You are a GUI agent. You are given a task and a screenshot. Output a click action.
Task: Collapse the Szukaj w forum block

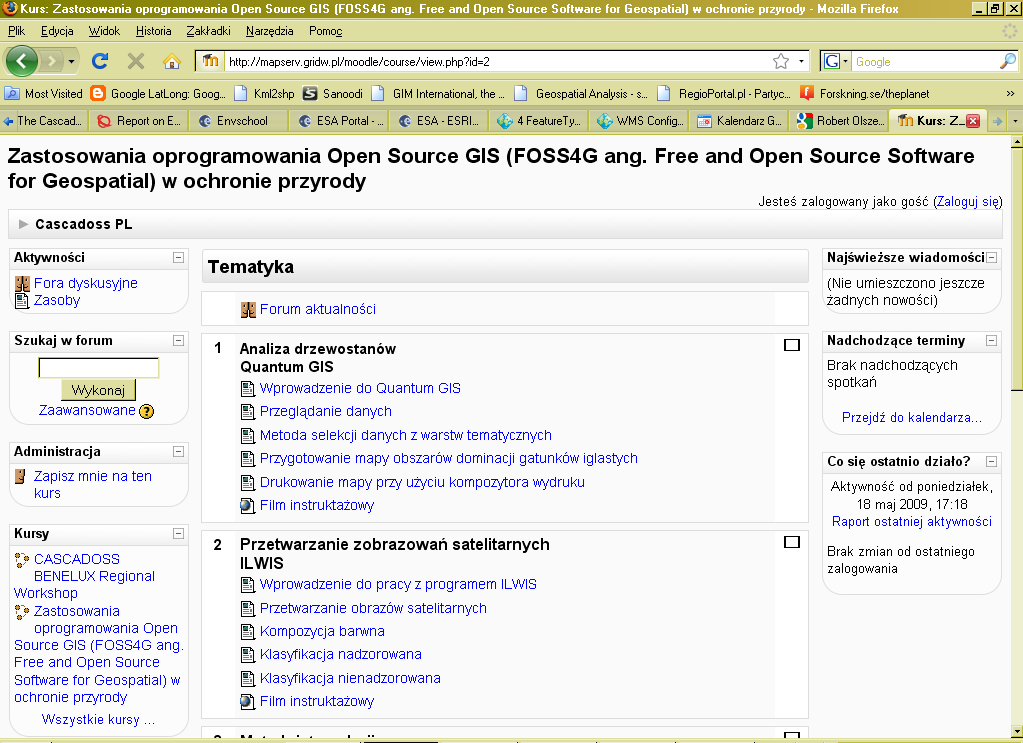178,341
